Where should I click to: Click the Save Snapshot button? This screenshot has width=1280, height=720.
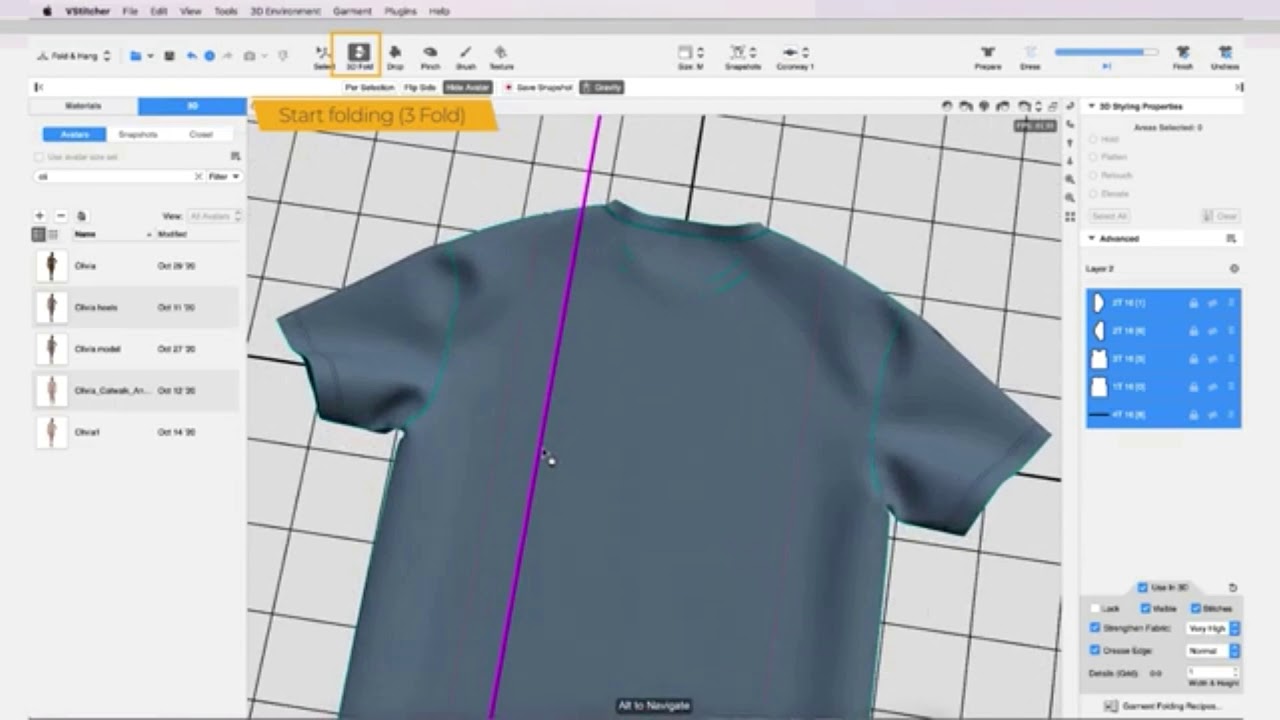coord(538,87)
